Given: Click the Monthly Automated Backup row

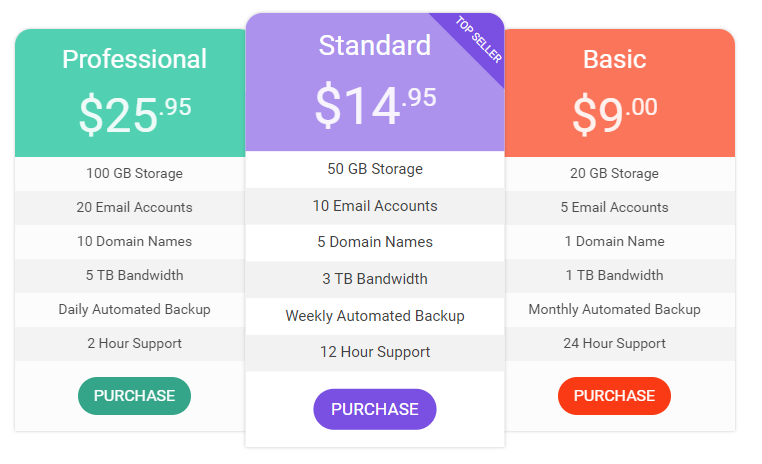Looking at the screenshot, I should 620,309.
